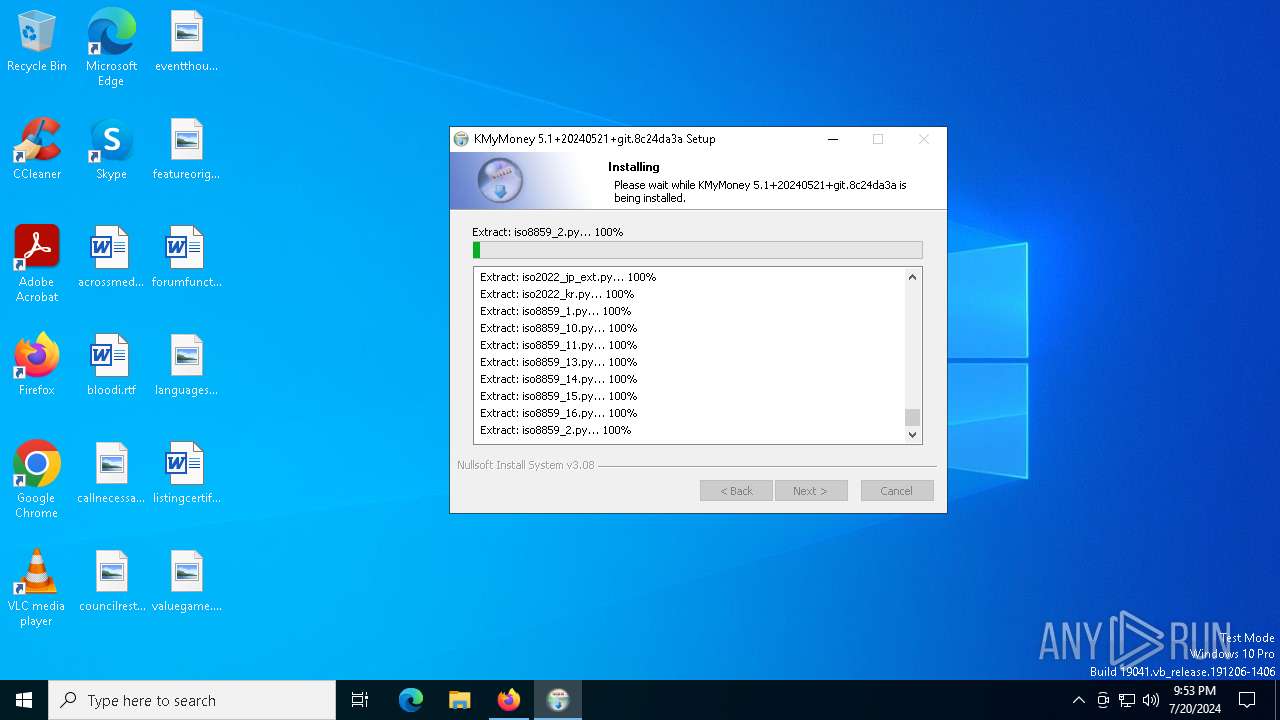Click the installer header logo image
The height and width of the screenshot is (720, 1280).
tap(500, 181)
